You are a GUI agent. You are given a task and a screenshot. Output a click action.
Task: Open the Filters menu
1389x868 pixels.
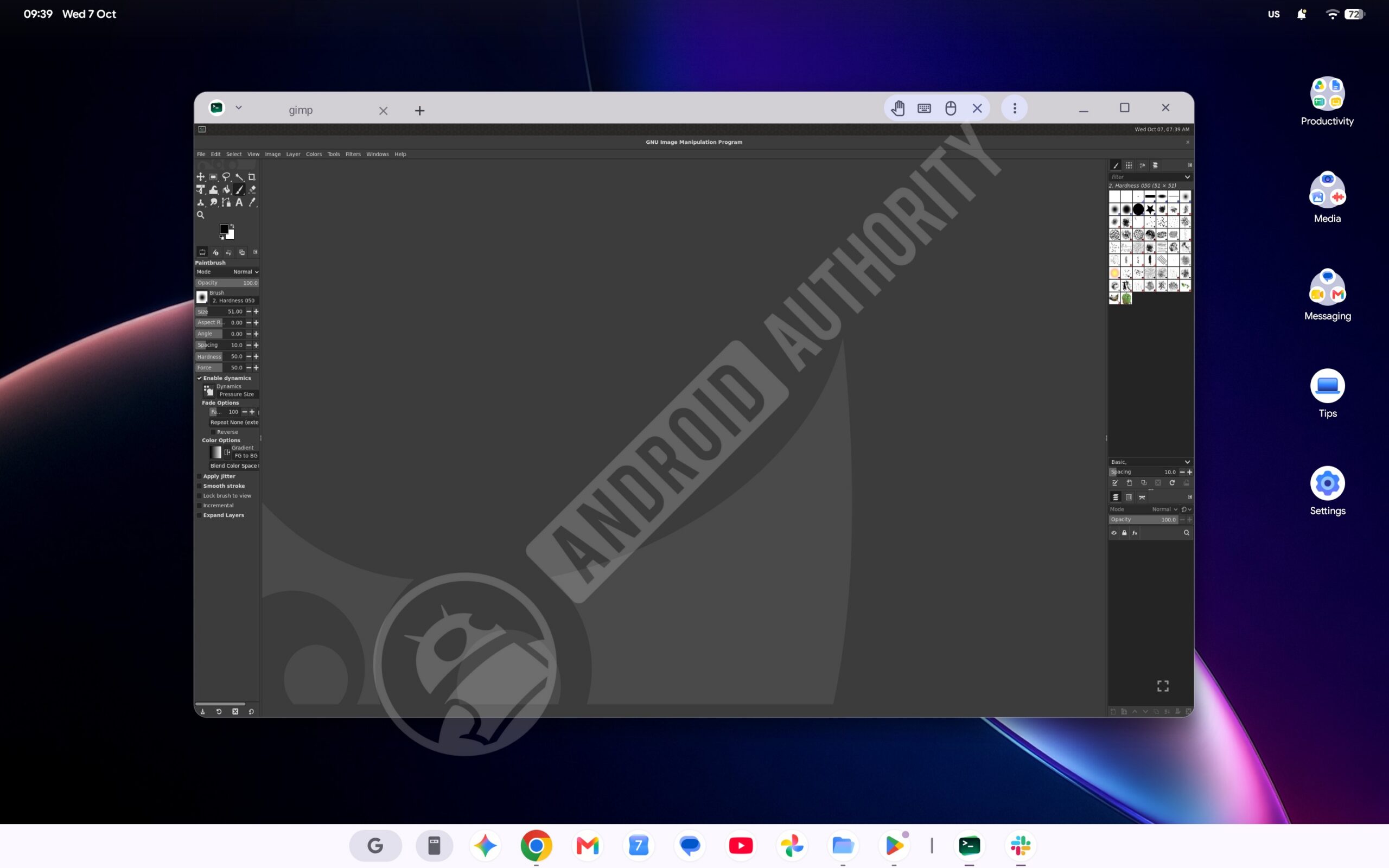[353, 155]
